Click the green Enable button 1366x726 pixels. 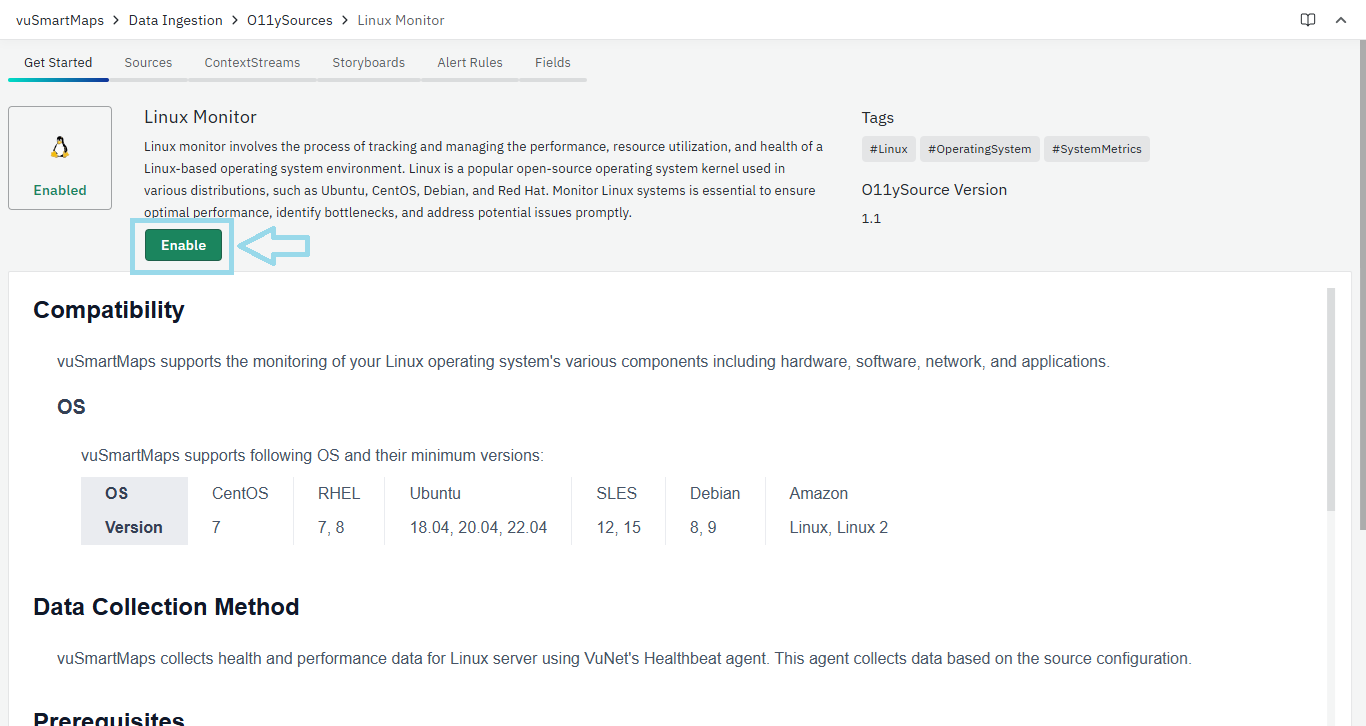[x=183, y=245]
